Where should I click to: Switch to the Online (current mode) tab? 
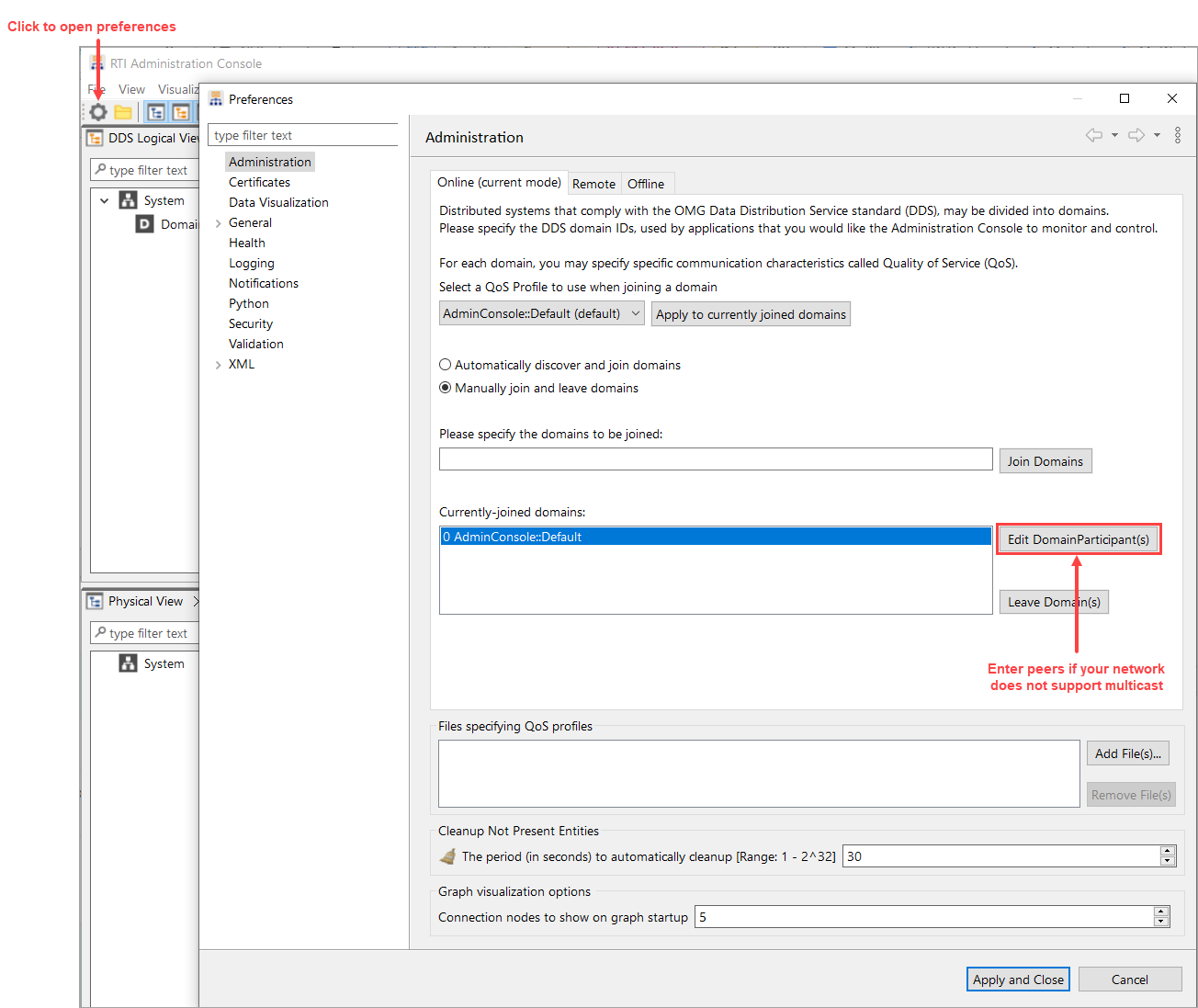tap(499, 182)
